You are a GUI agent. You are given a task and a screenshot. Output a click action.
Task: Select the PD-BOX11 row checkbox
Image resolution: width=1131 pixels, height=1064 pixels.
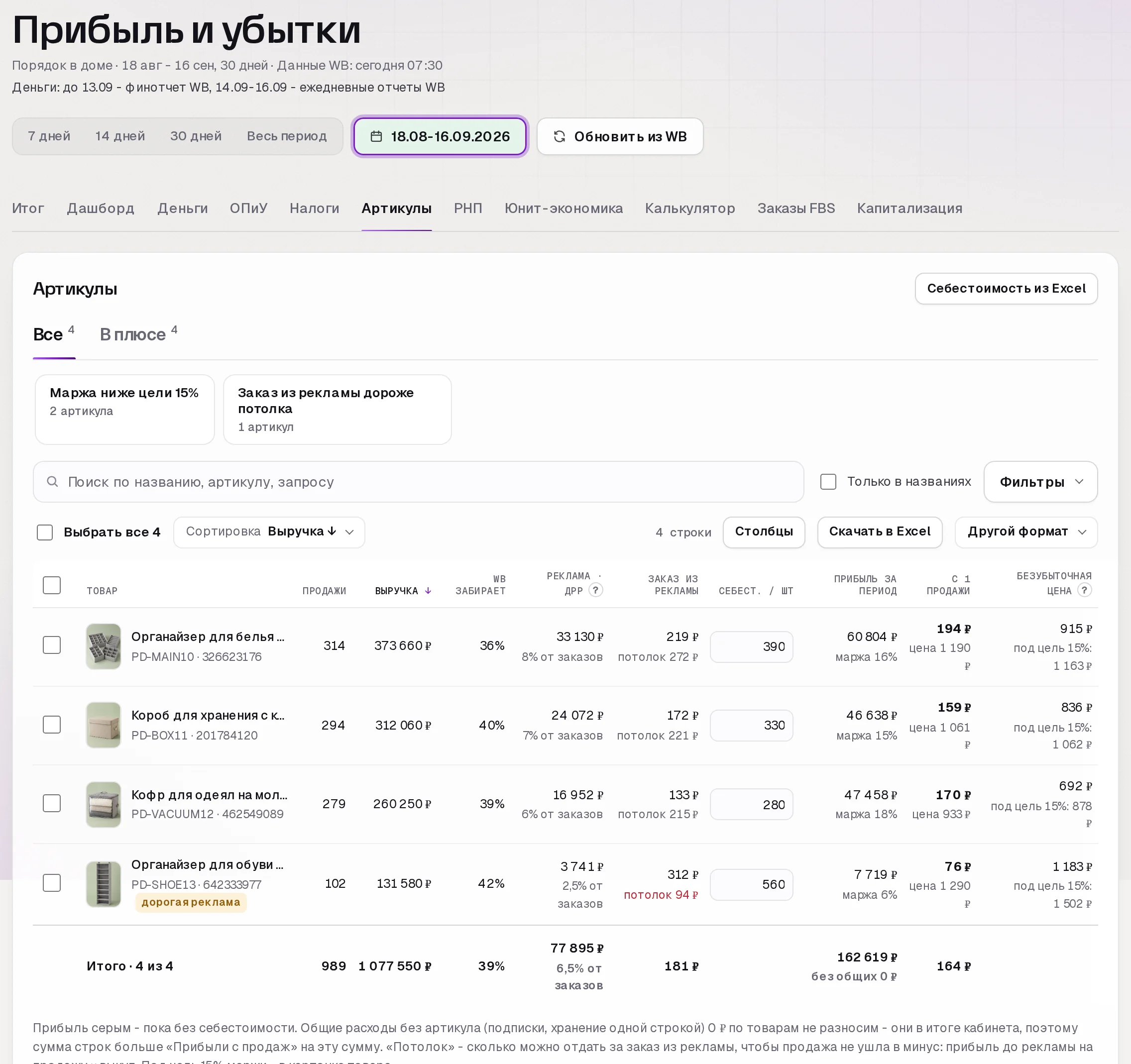point(52,725)
